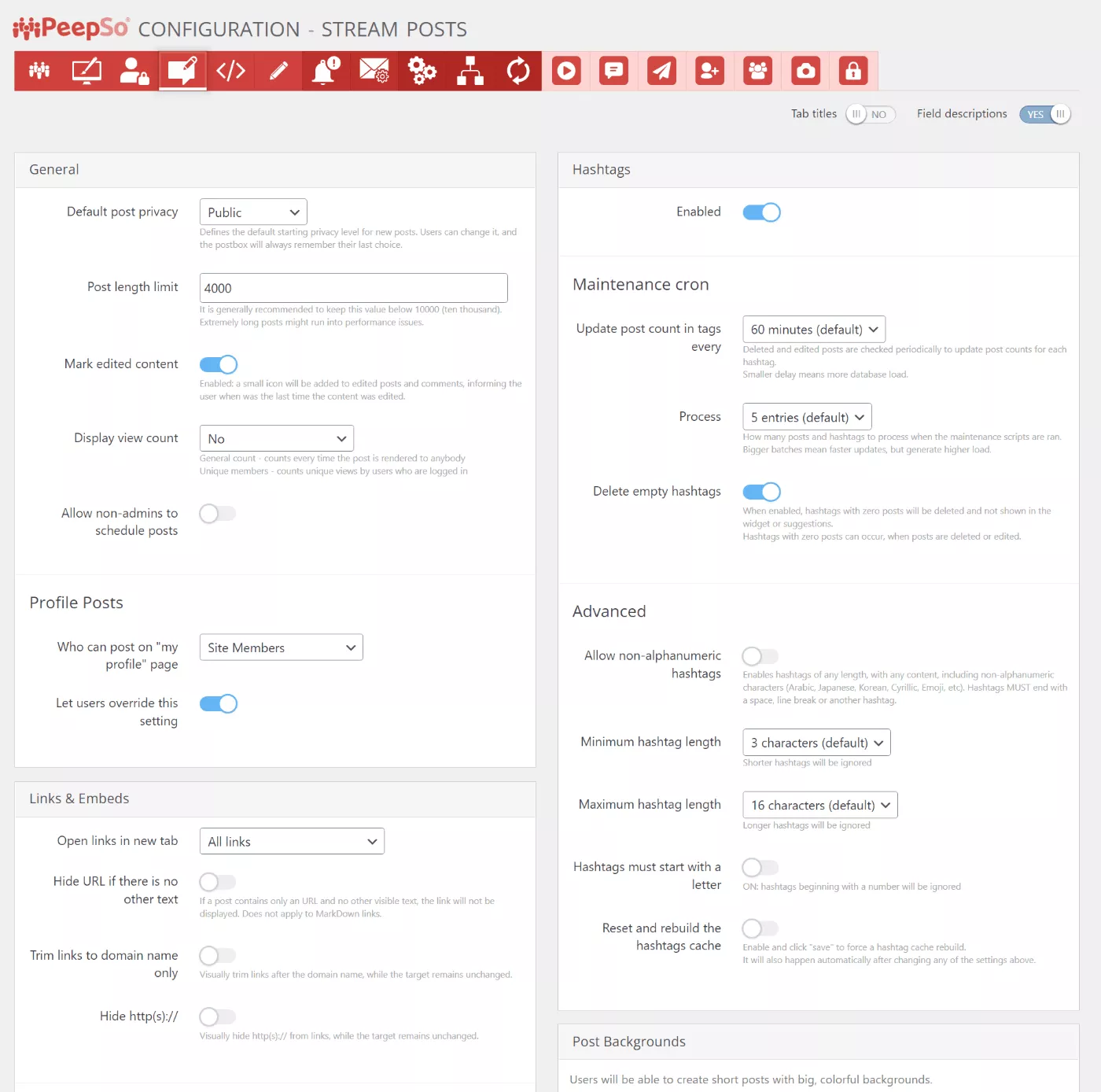The height and width of the screenshot is (1092, 1101).
Task: Enable Trim links to domain name only
Action: (x=218, y=955)
